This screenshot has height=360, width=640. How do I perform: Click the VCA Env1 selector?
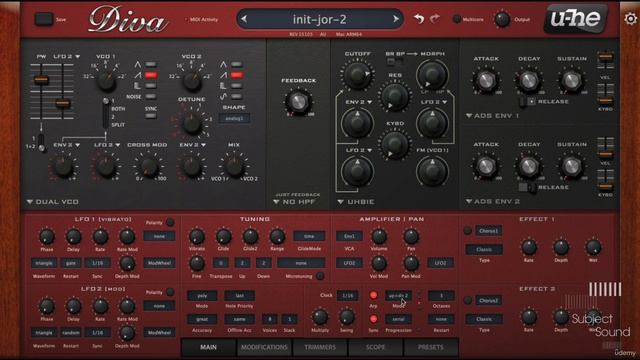pyautogui.click(x=349, y=236)
